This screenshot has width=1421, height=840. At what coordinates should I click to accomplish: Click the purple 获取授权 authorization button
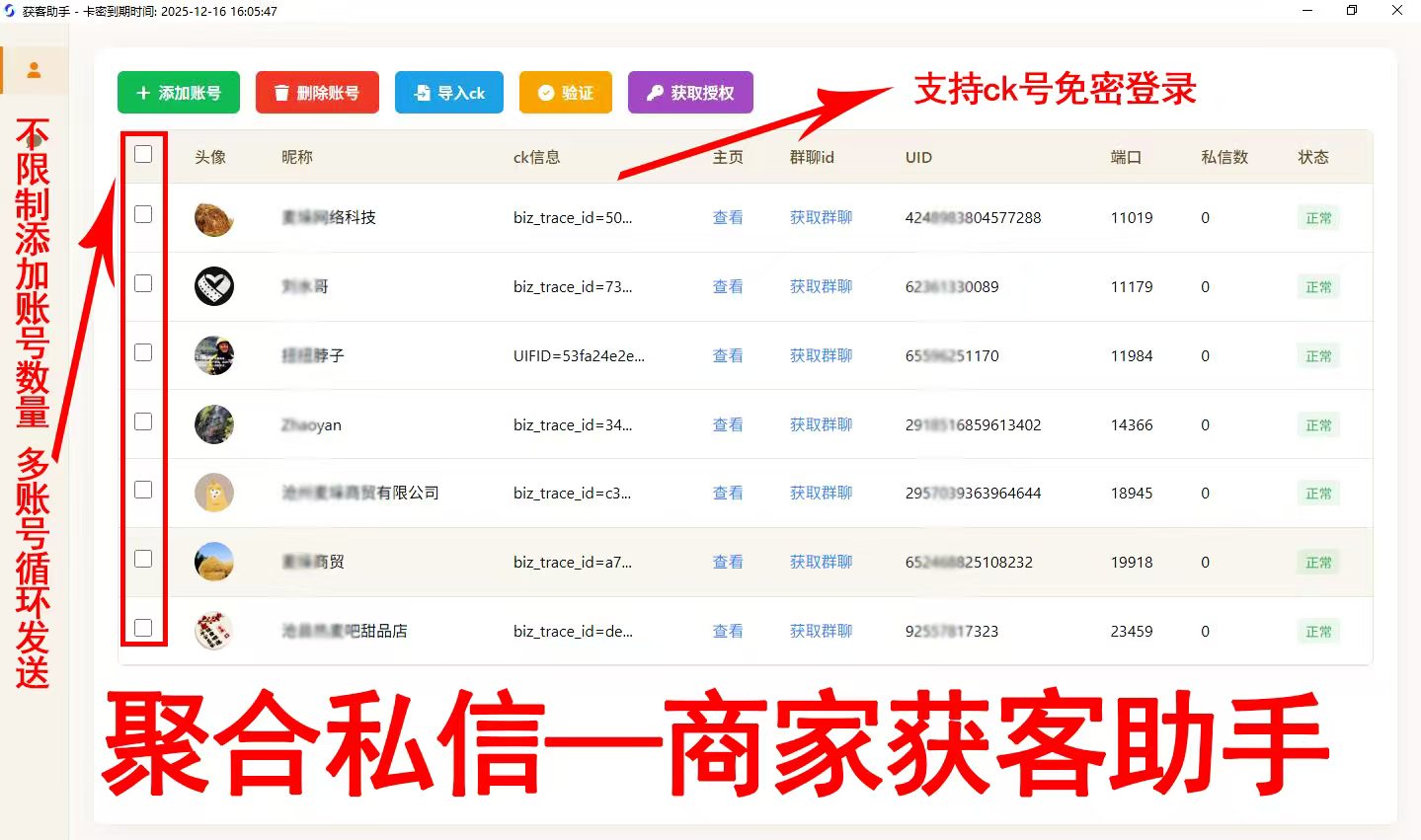coord(690,93)
